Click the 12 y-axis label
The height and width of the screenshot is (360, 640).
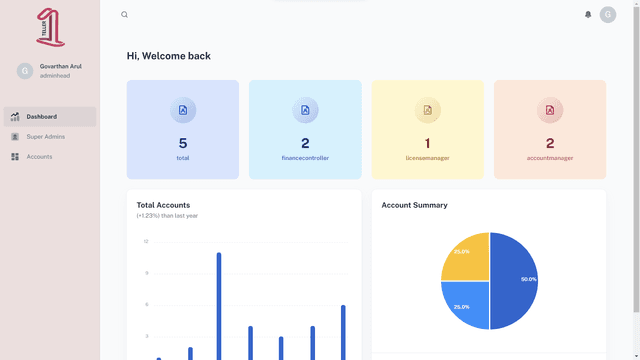click(x=146, y=242)
